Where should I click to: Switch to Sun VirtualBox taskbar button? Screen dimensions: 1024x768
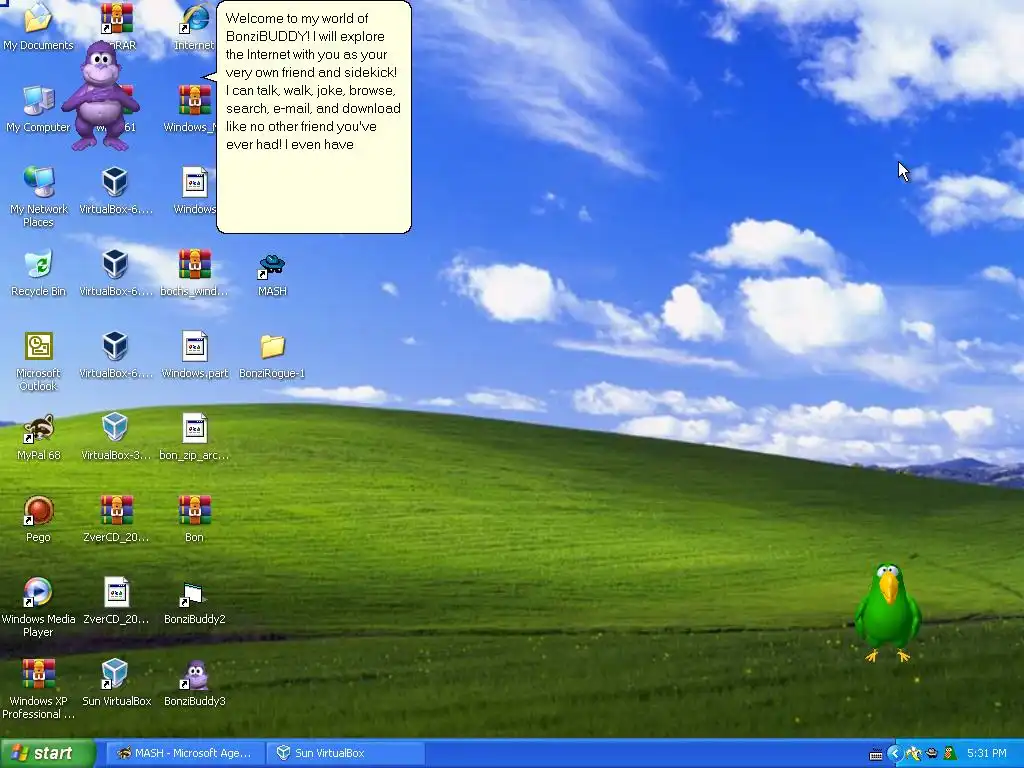tap(346, 753)
